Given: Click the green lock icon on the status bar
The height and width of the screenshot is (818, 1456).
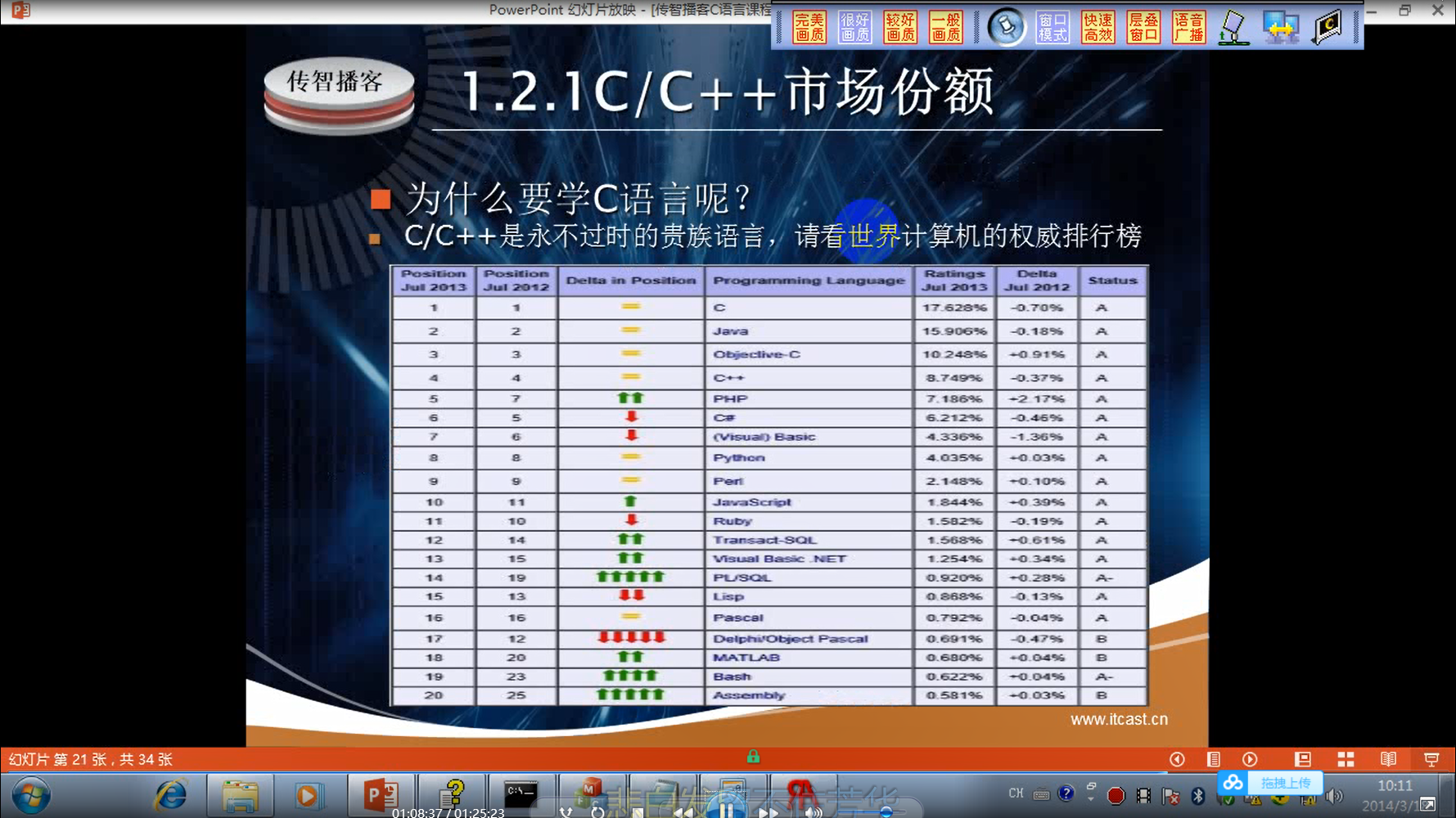Looking at the screenshot, I should (x=753, y=757).
